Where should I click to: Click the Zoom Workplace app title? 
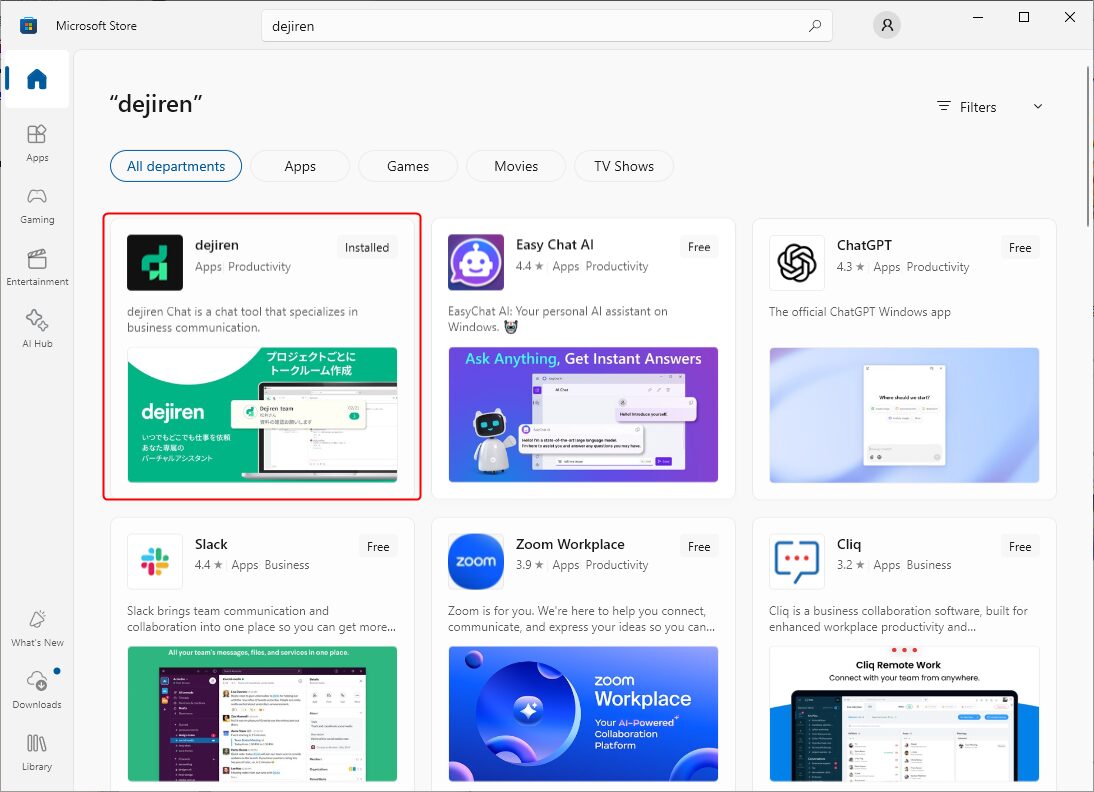(x=570, y=544)
